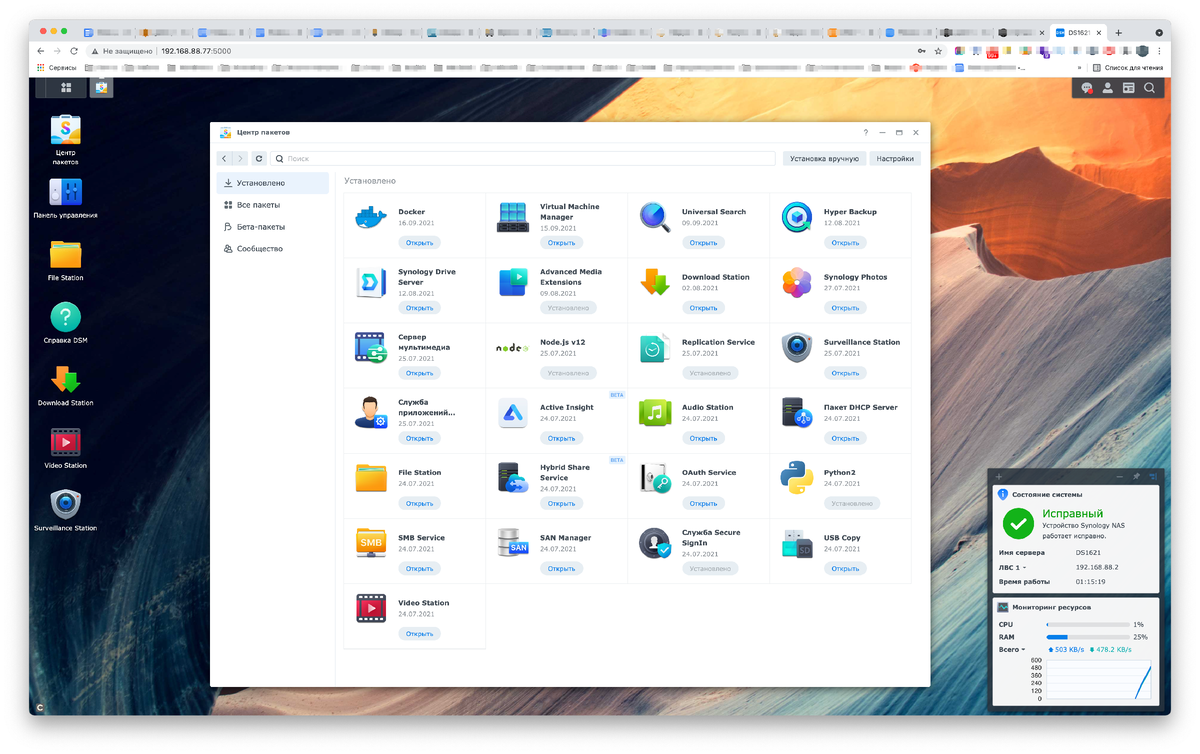Image resolution: width=1200 pixels, height=754 pixels.
Task: Open the Сообщество sidebar tab
Action: pyautogui.click(x=273, y=249)
